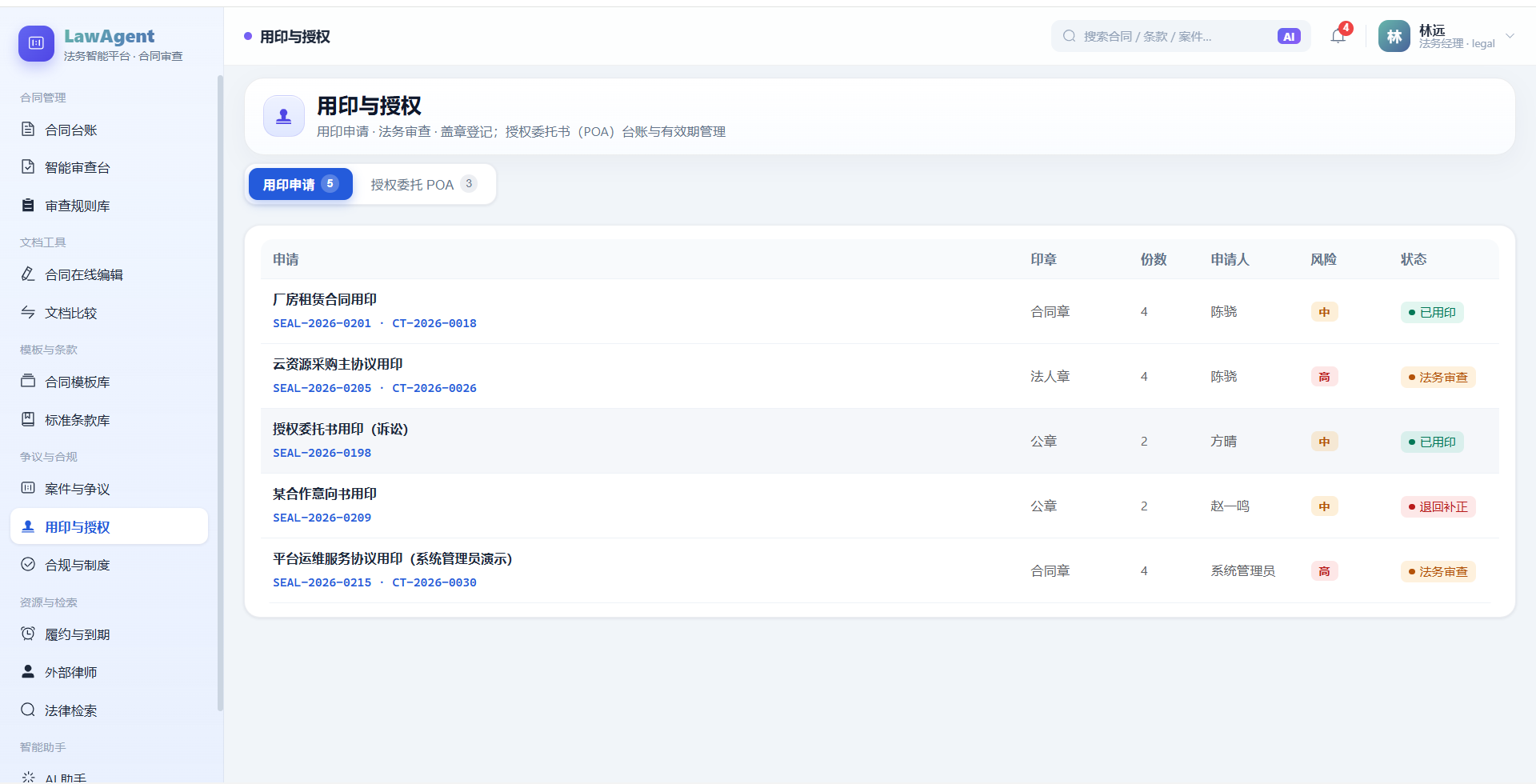This screenshot has width=1536, height=784.
Task: Open 合规与制度 checkmark icon
Action: 28,564
